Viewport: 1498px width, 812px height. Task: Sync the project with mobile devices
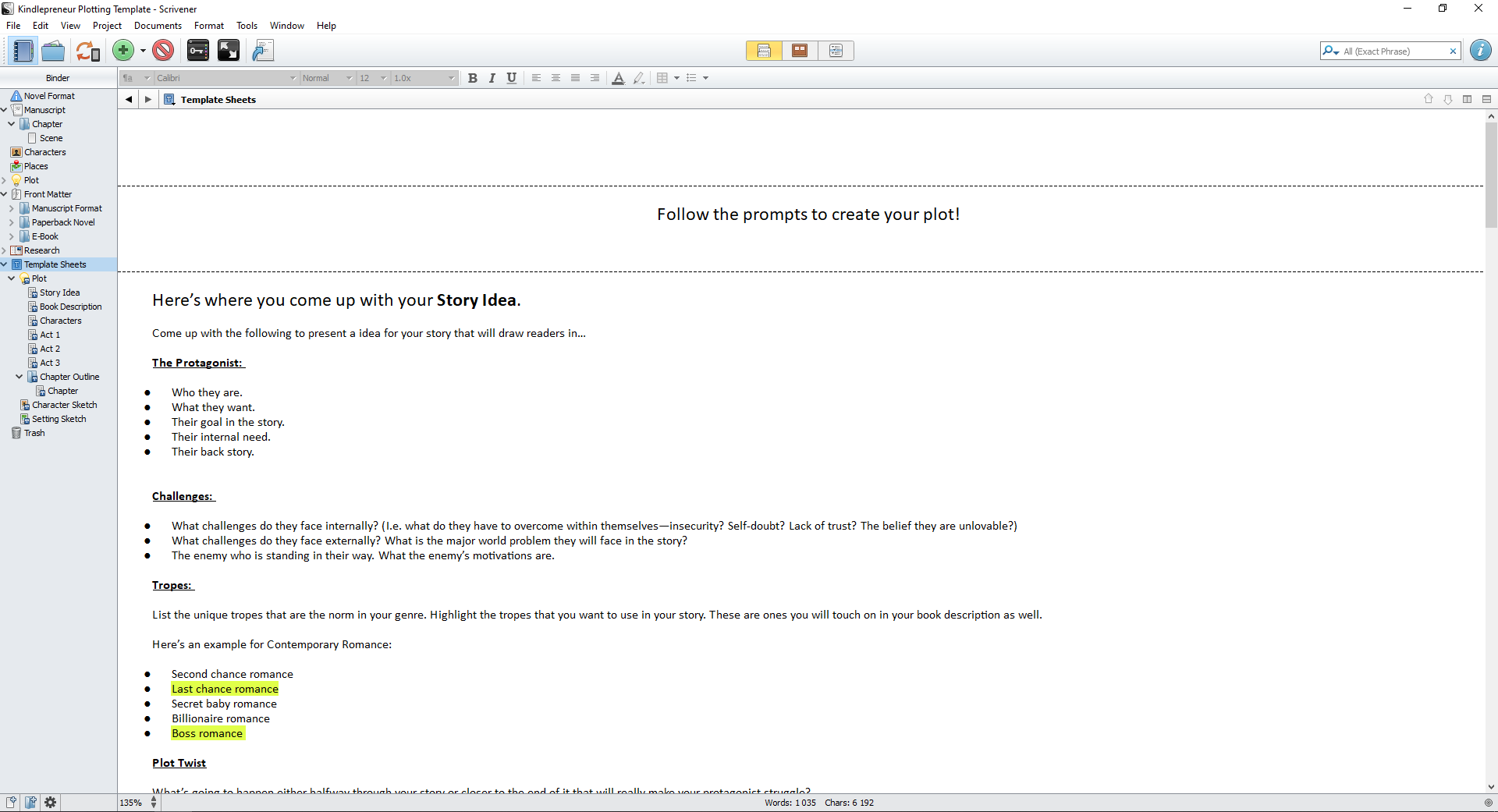[x=87, y=50]
